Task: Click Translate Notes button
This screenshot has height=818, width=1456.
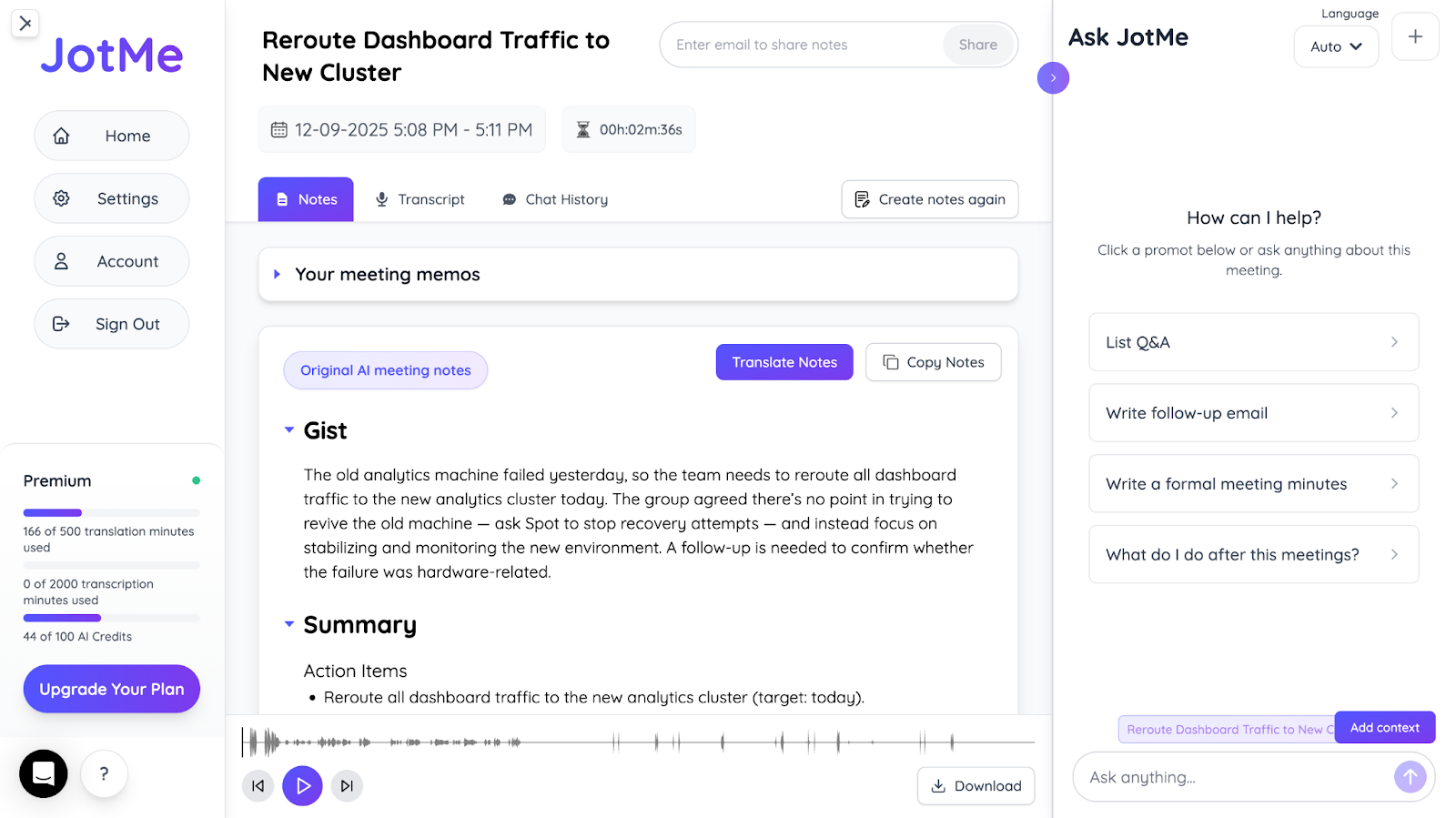Action: pyautogui.click(x=784, y=362)
